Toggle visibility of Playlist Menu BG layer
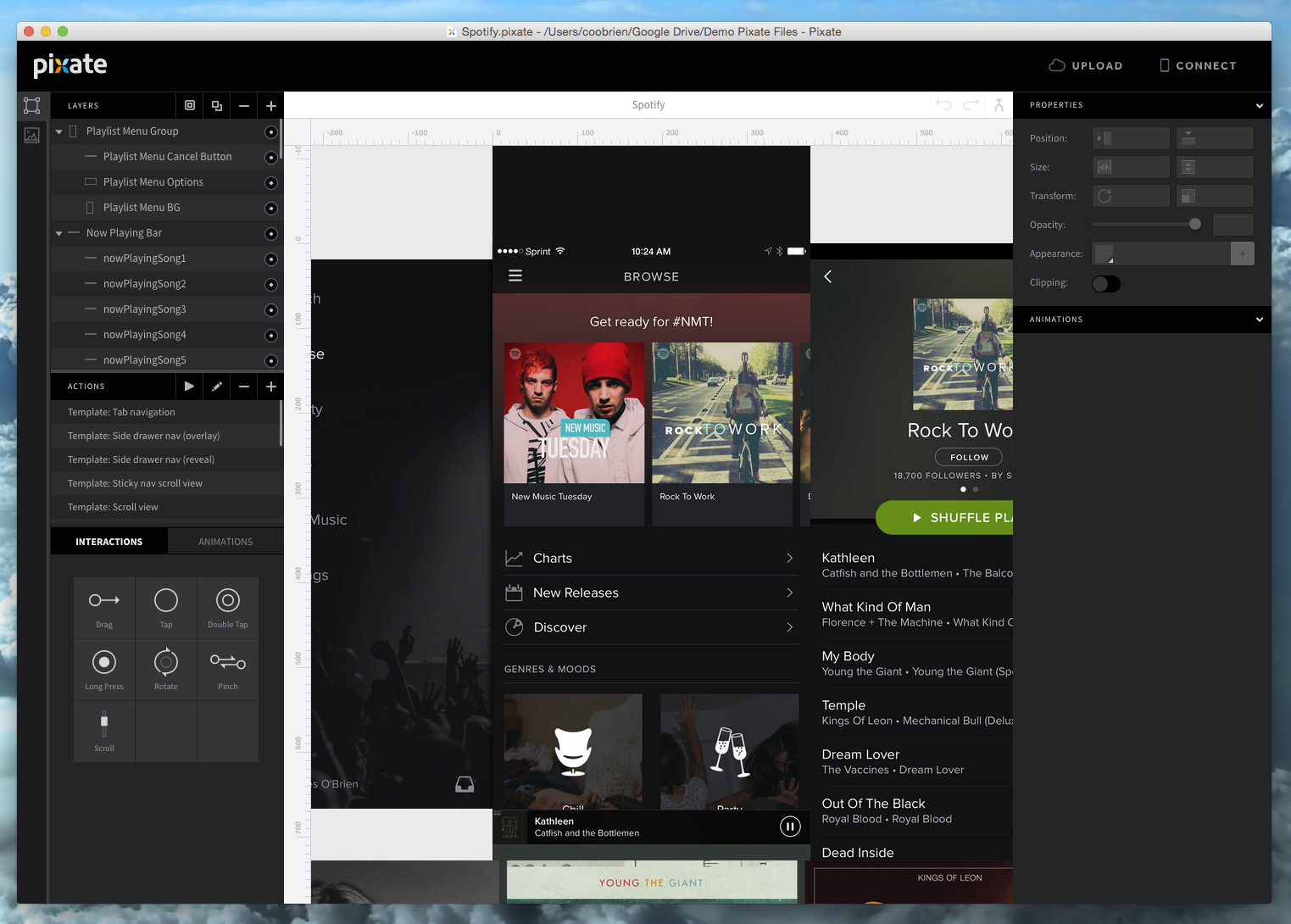Screen dimensions: 1291x924 [271, 209]
